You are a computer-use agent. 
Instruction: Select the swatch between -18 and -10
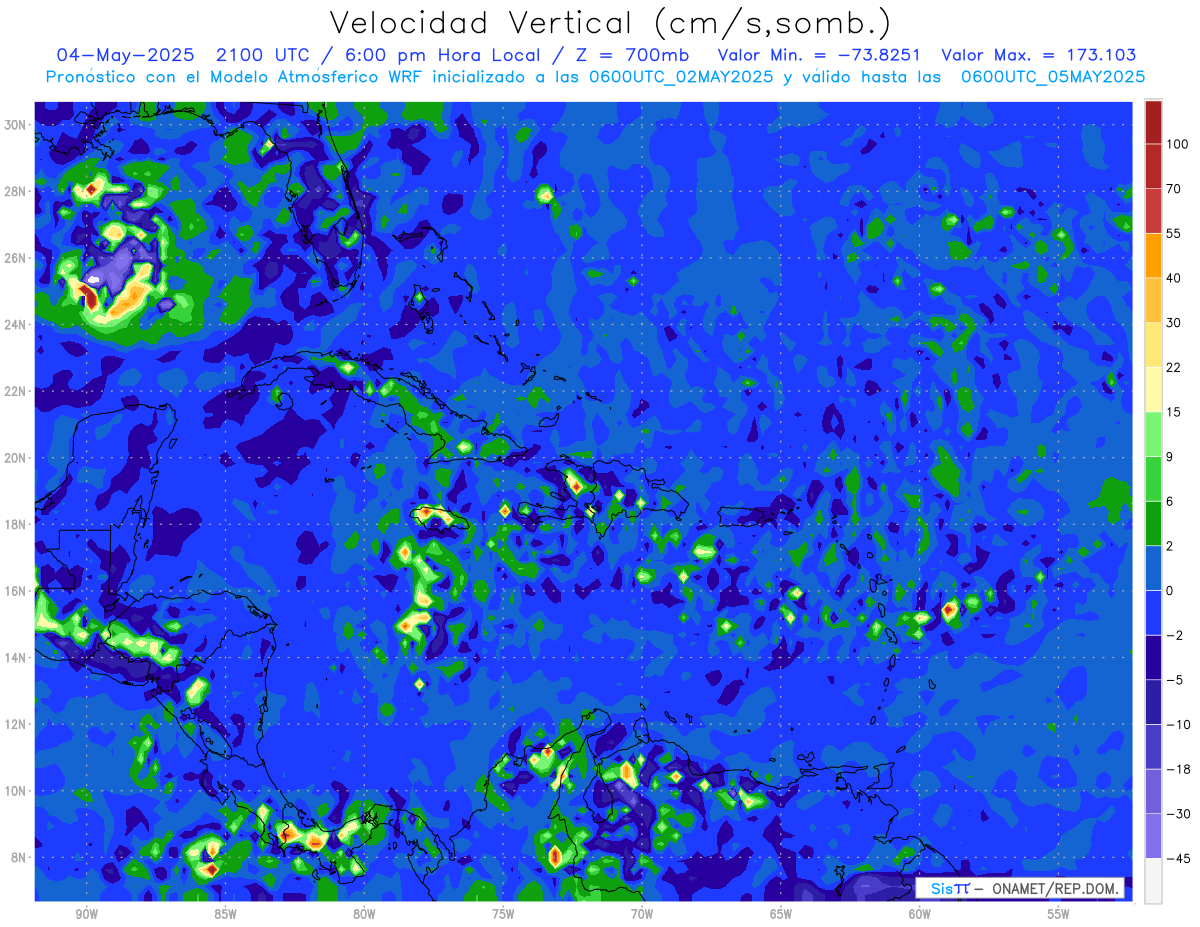coord(1154,747)
